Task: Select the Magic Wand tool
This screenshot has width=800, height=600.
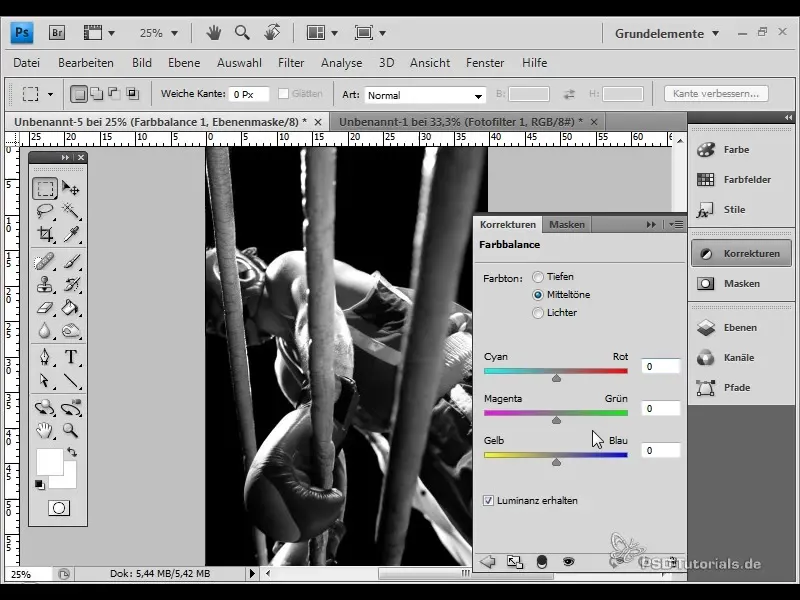Action: 71,211
